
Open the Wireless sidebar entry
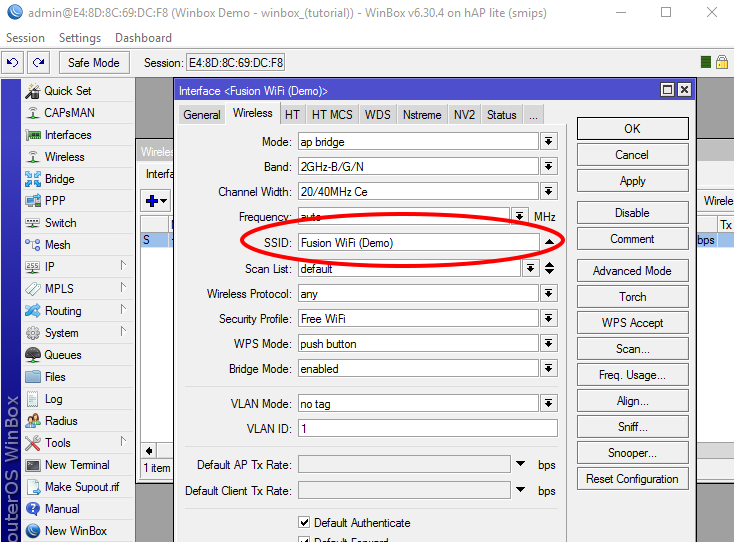coord(78,157)
